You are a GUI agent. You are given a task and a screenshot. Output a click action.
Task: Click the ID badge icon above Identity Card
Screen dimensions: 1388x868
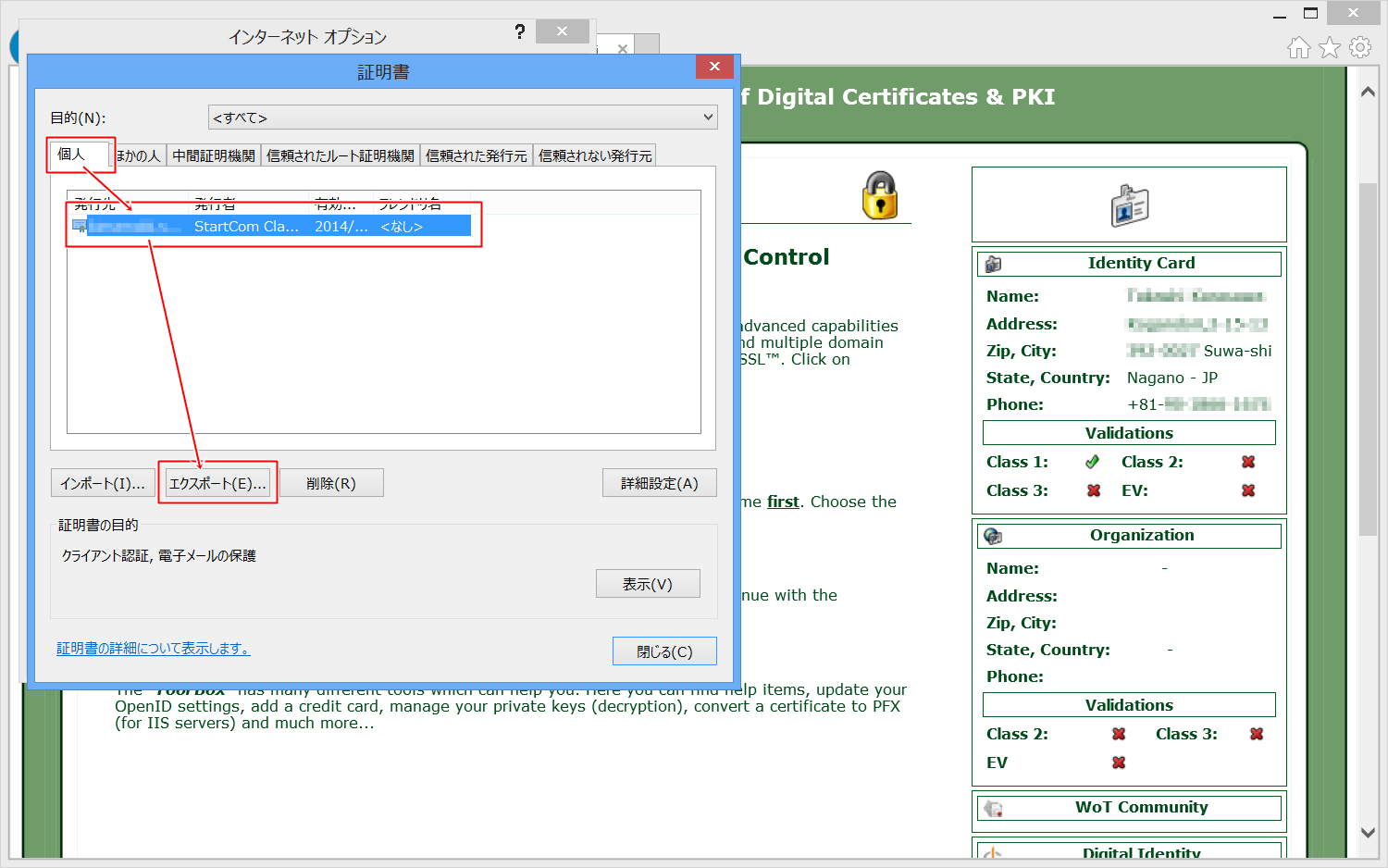pos(1129,205)
